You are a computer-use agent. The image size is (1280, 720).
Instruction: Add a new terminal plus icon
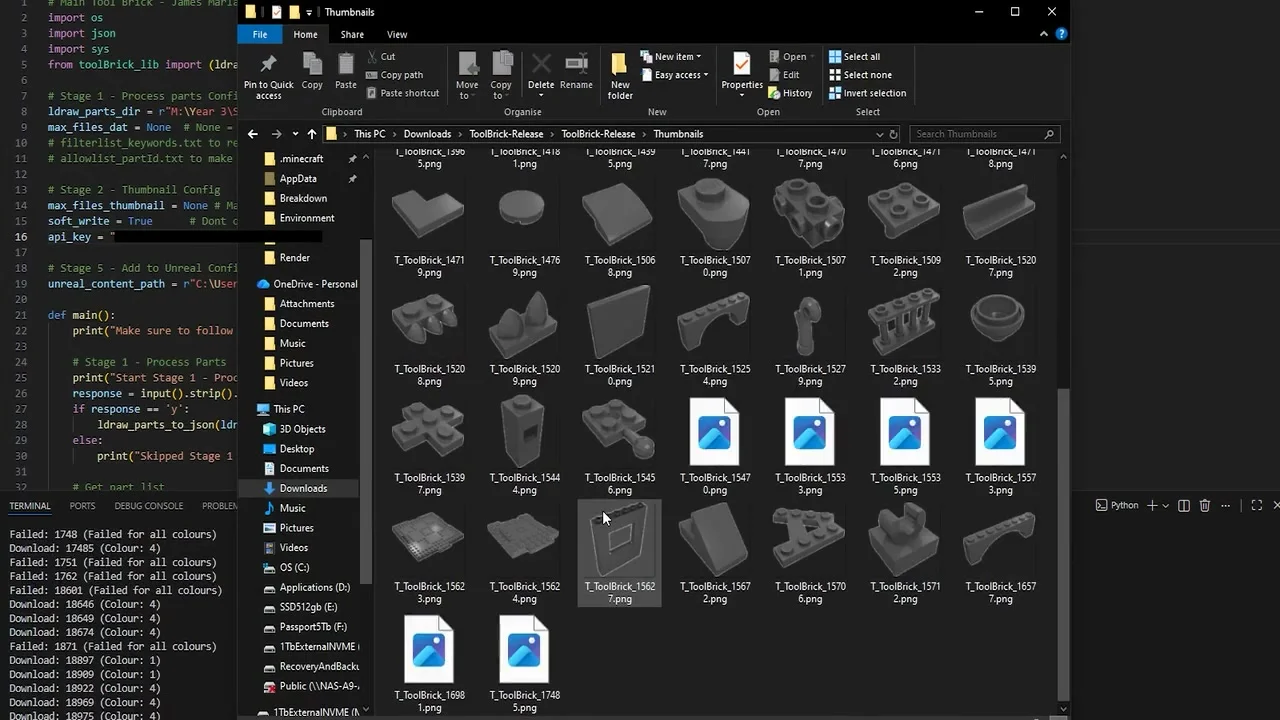click(1152, 506)
